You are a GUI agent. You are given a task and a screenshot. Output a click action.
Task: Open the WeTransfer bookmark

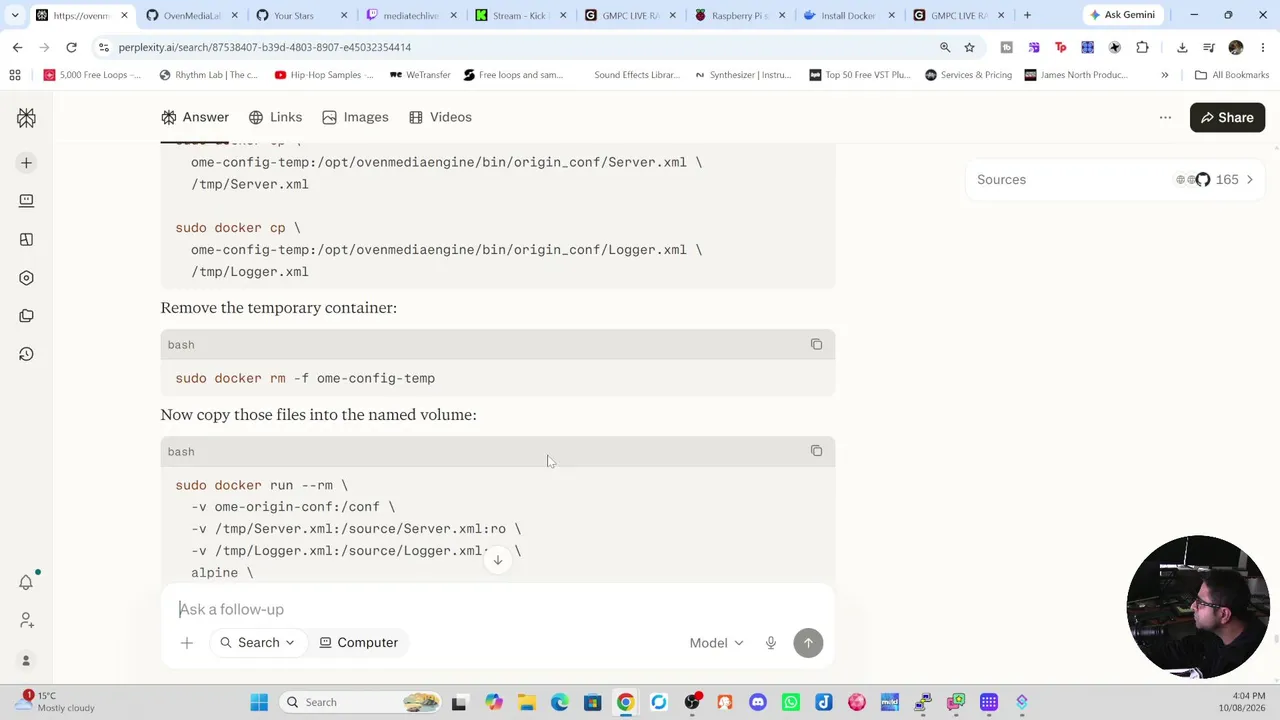[x=420, y=75]
